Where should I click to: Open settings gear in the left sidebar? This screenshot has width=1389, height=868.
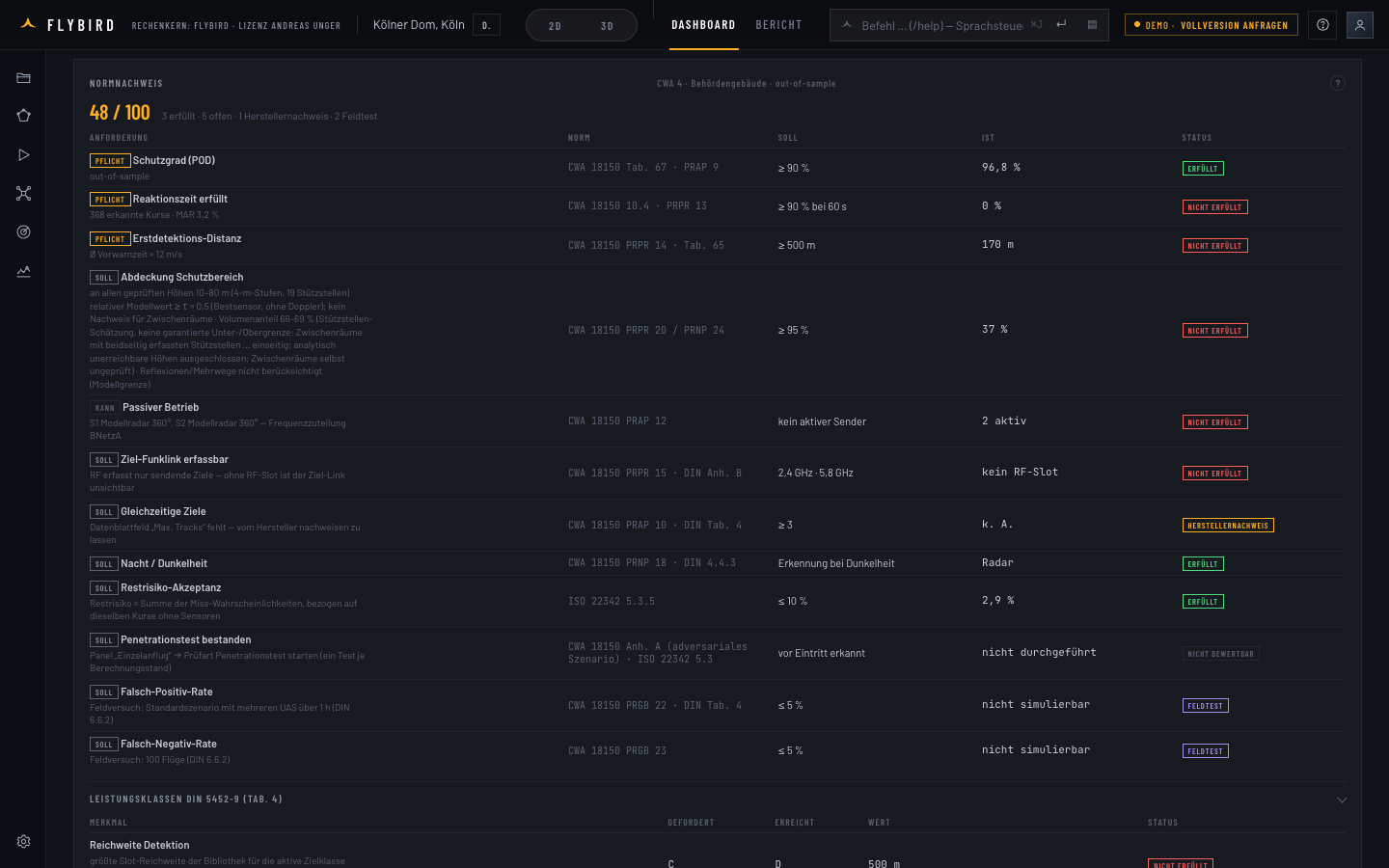click(23, 841)
